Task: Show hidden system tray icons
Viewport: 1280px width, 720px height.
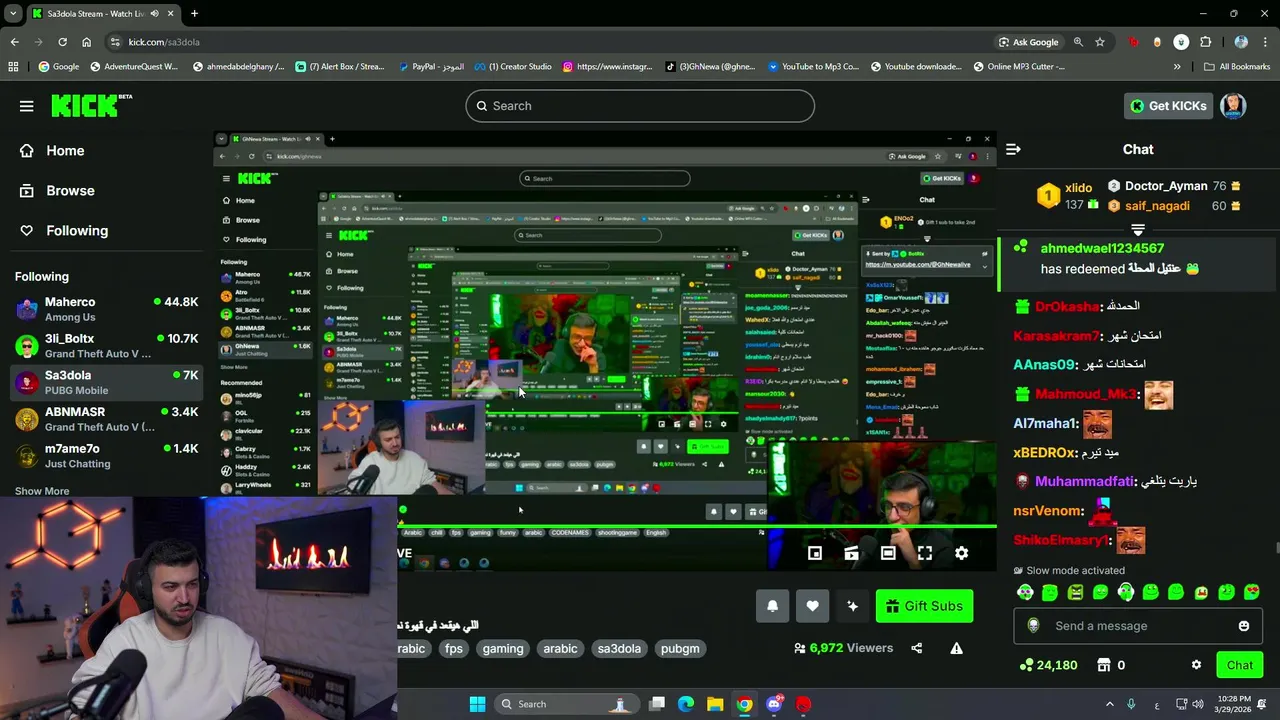Action: pyautogui.click(x=1109, y=704)
